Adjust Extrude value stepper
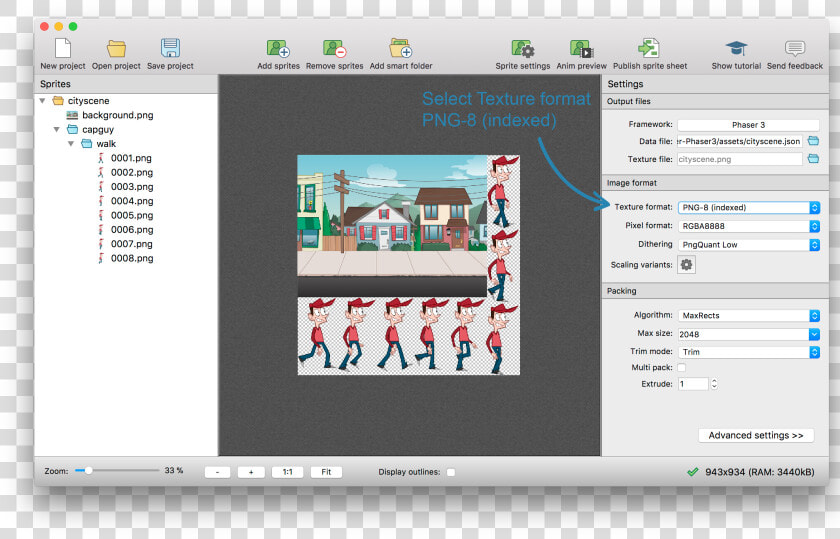The image size is (840, 539). pos(714,384)
